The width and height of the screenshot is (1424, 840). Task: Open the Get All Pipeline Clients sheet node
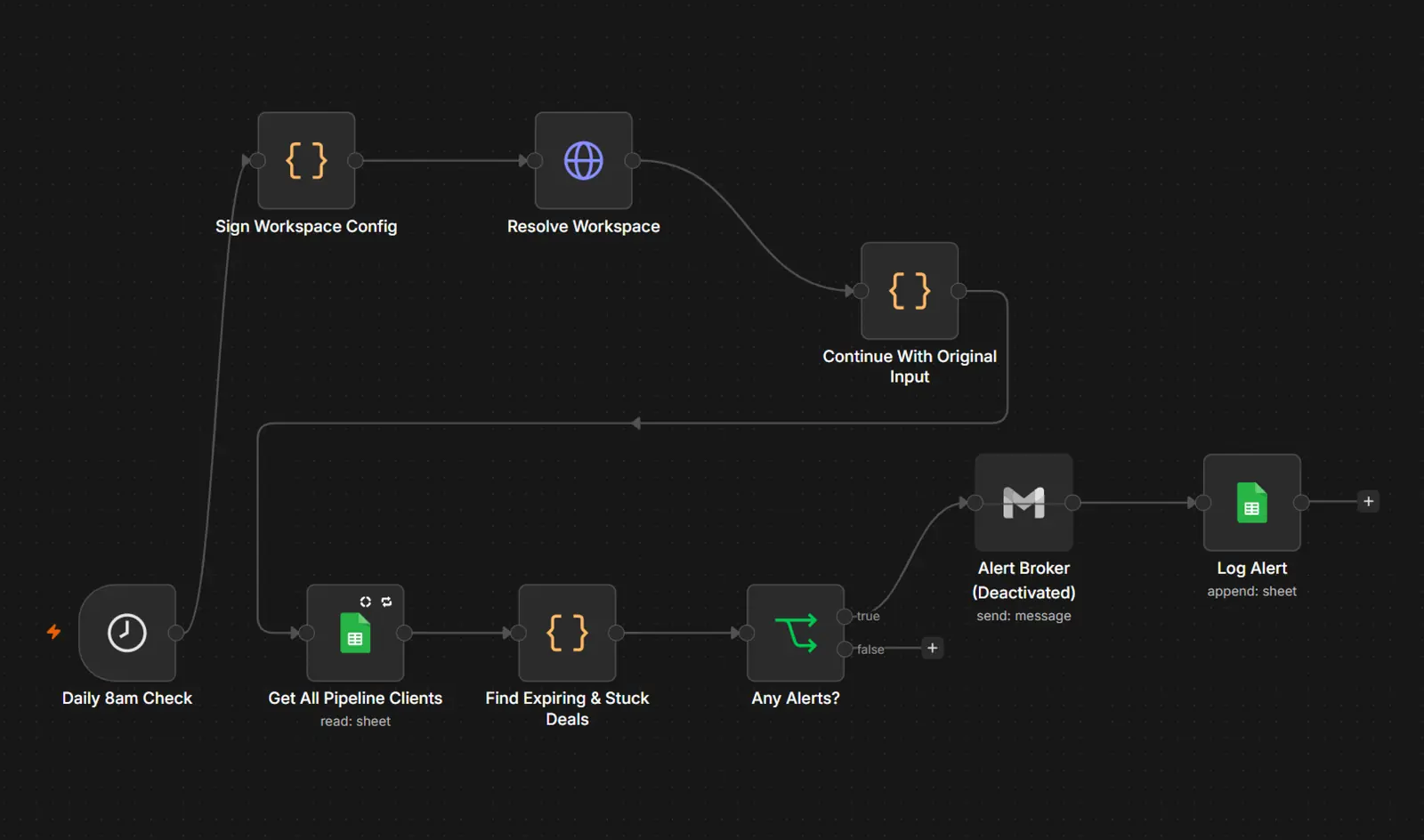pyautogui.click(x=355, y=633)
